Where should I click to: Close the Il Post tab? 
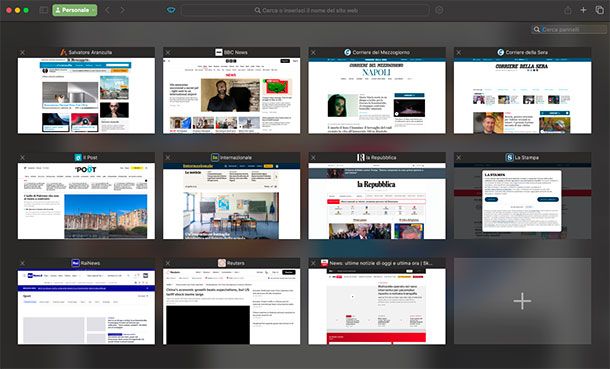click(x=23, y=157)
